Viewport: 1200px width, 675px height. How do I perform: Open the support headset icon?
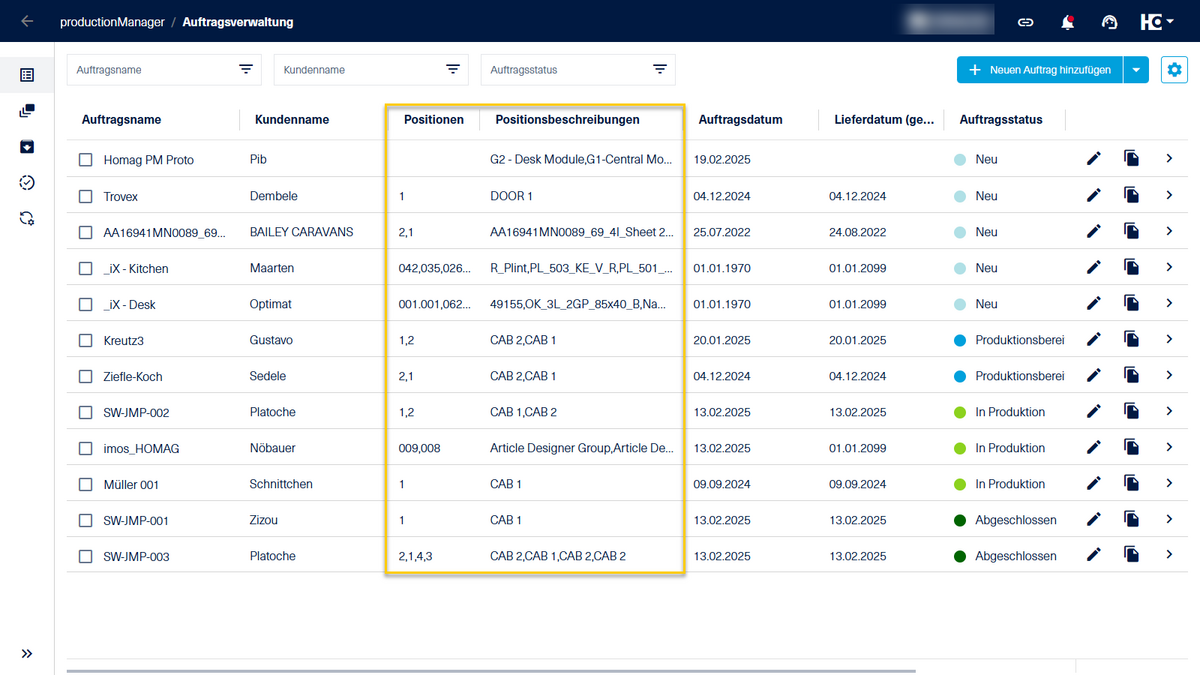(1109, 21)
